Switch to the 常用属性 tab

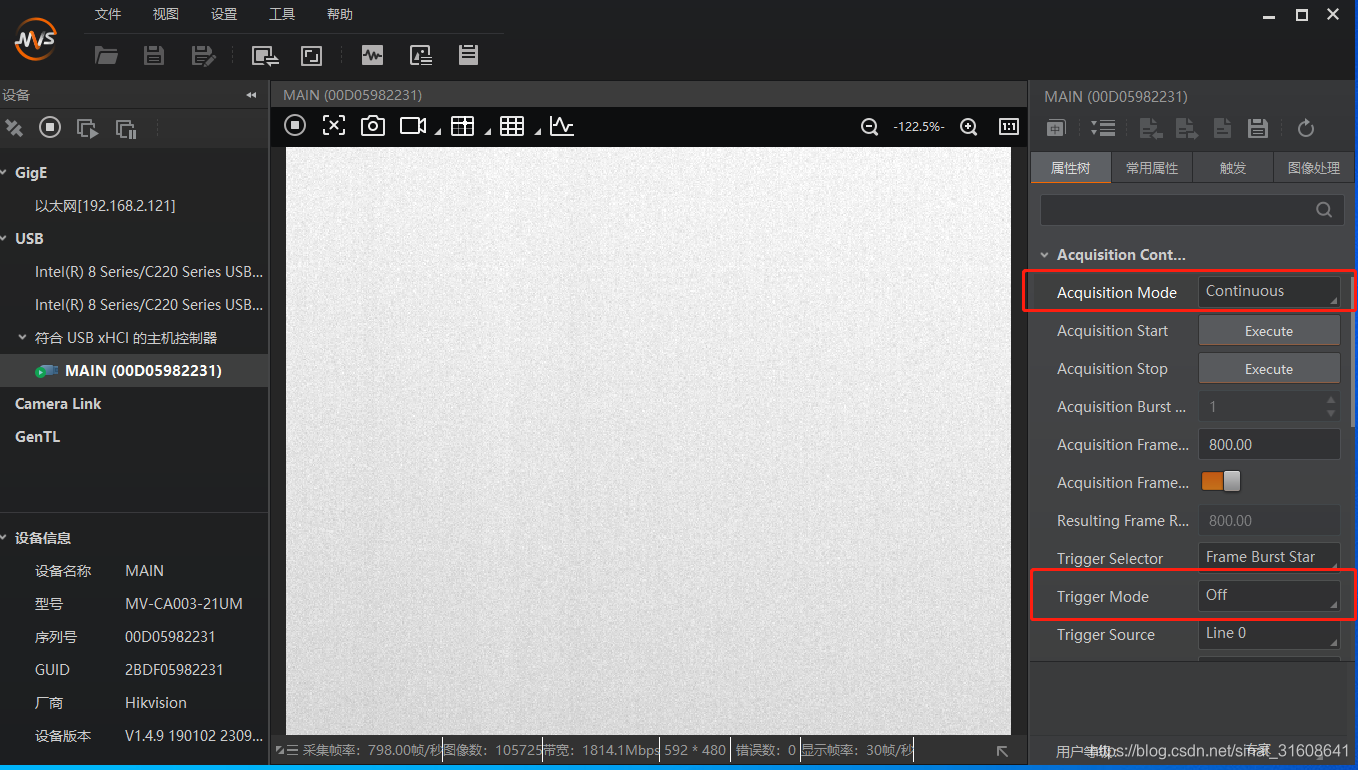[1152, 168]
